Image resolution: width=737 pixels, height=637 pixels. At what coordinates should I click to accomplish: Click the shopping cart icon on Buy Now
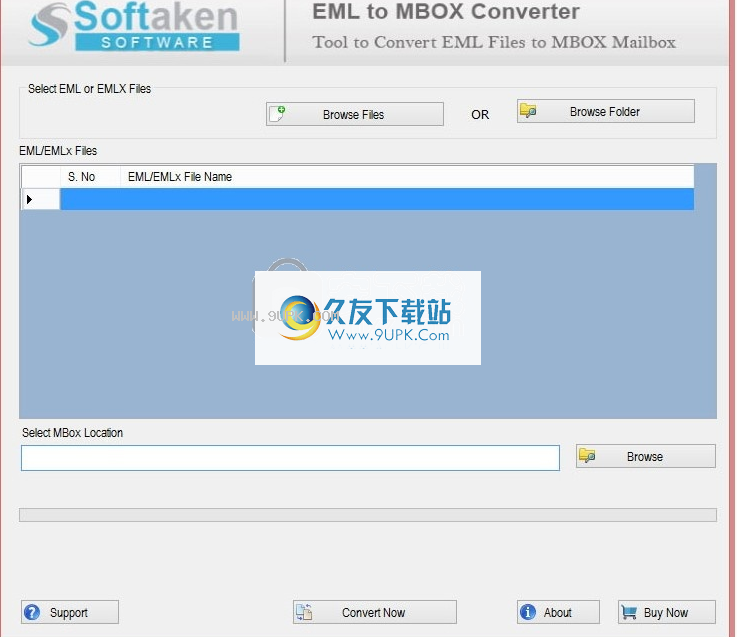tap(629, 612)
